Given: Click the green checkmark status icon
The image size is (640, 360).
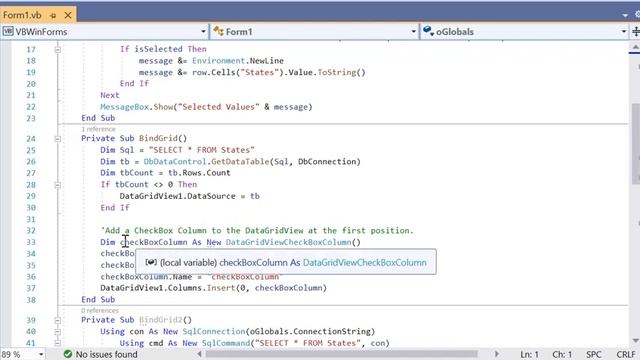Looking at the screenshot, I should coord(68,354).
